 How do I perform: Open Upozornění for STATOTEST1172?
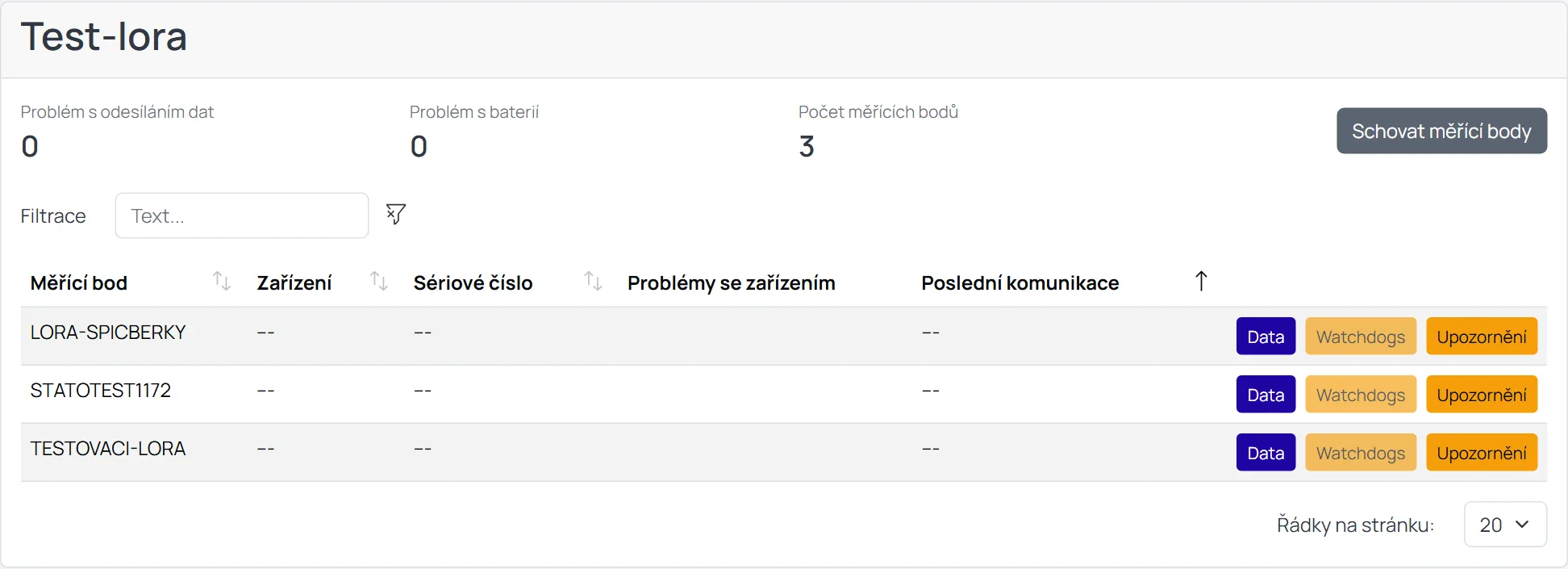pos(1482,395)
